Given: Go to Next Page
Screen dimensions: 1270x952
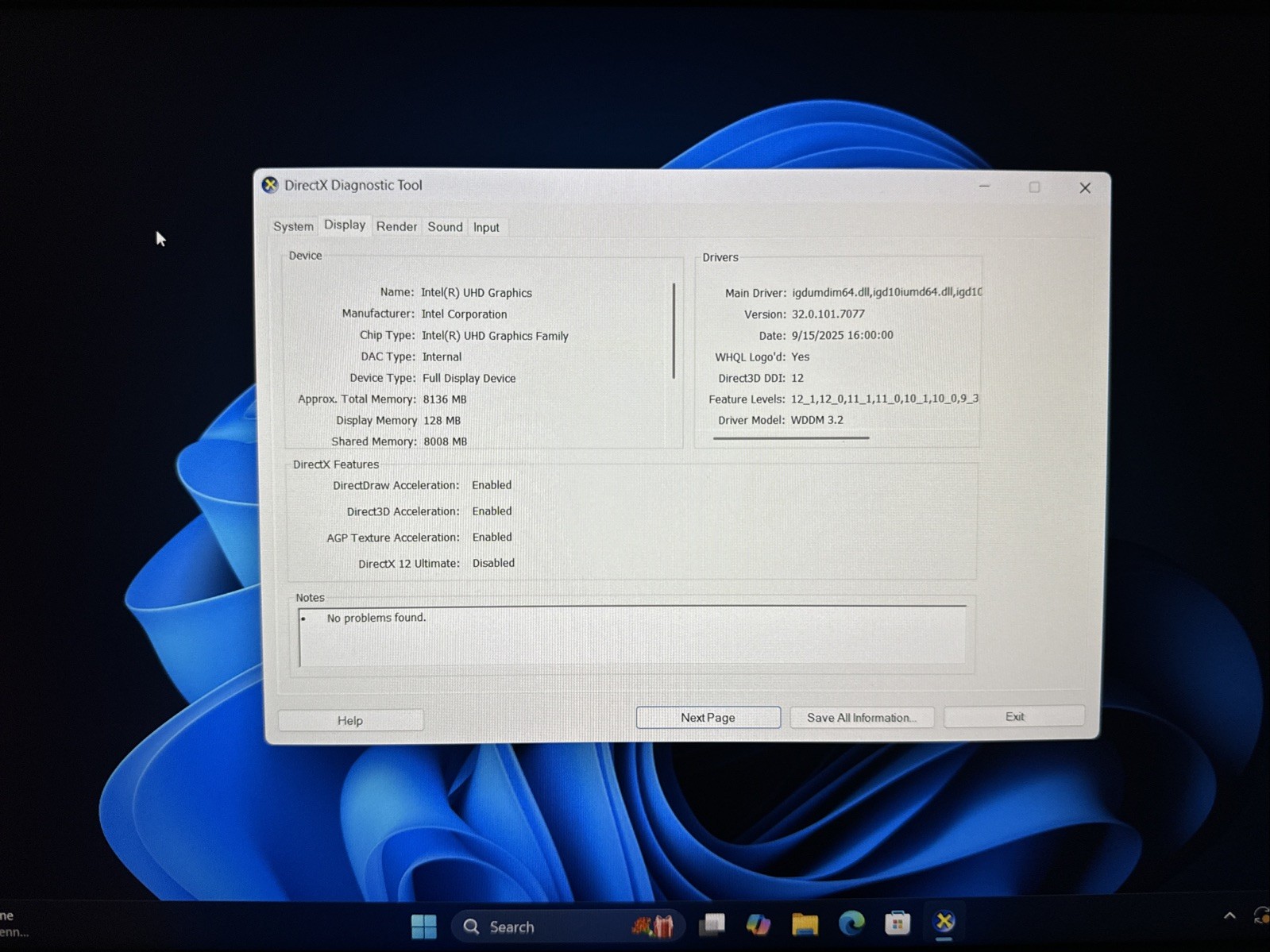Looking at the screenshot, I should [708, 718].
